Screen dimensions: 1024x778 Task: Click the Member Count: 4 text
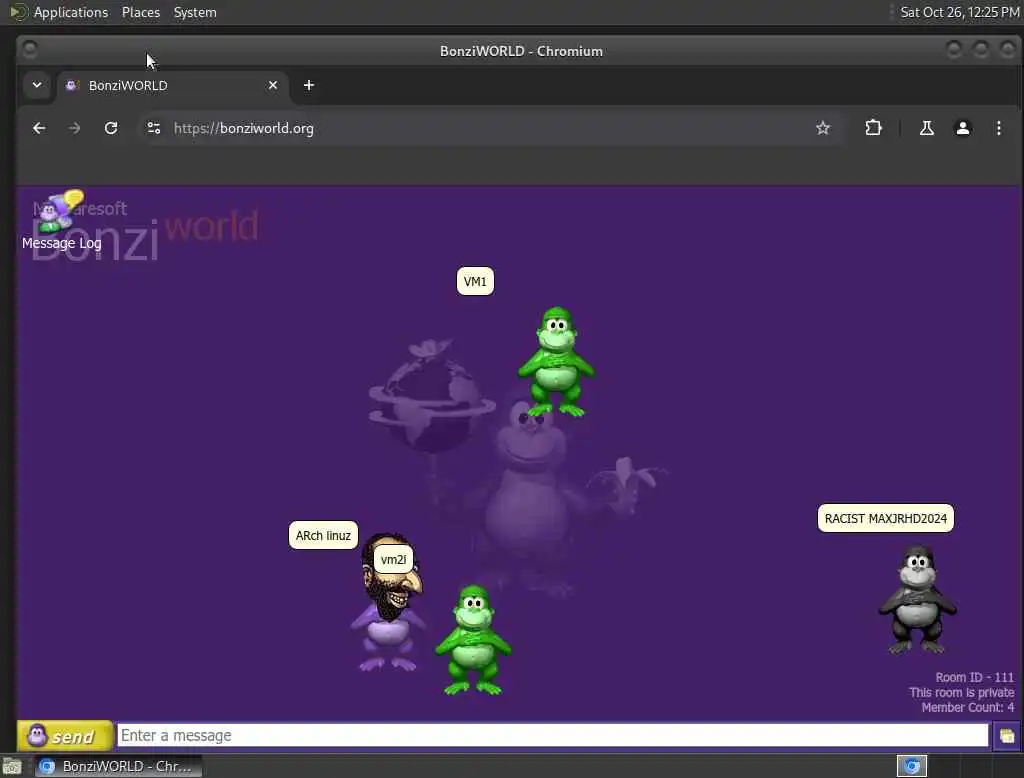pos(968,707)
